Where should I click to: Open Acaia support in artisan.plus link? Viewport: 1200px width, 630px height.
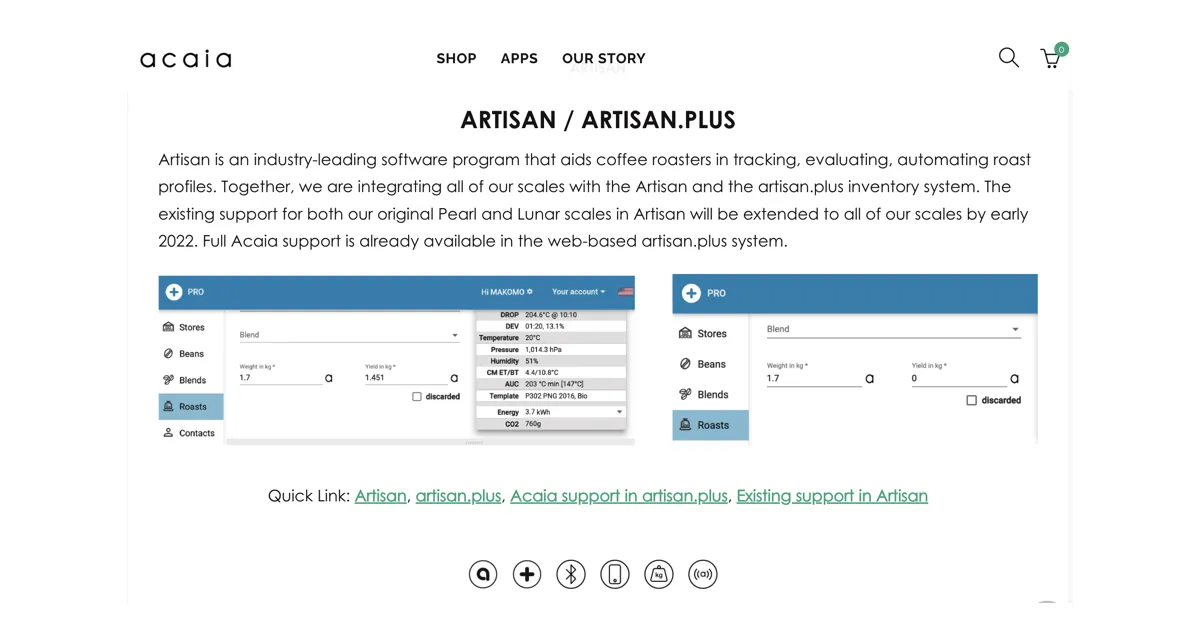coord(618,496)
